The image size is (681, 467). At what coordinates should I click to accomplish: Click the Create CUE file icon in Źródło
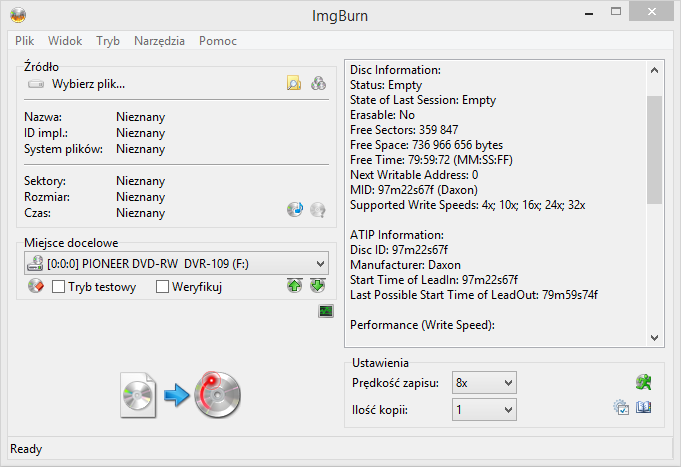click(318, 83)
